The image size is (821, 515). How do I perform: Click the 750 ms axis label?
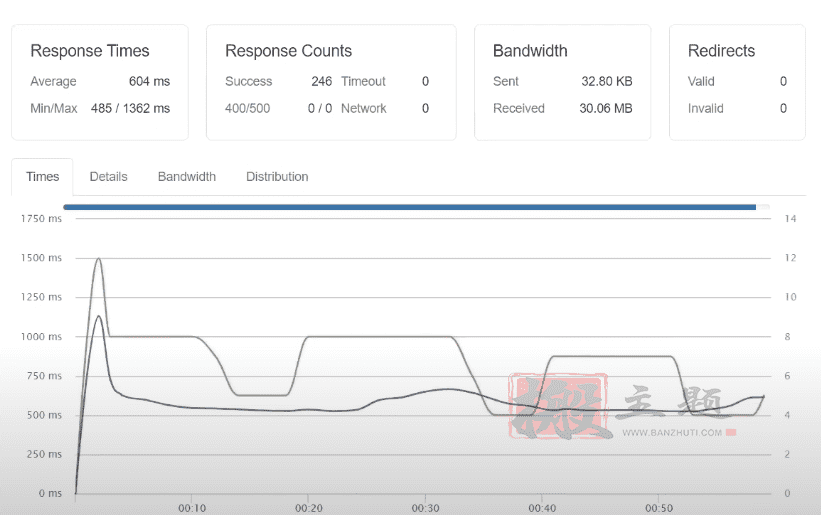pyautogui.click(x=44, y=376)
